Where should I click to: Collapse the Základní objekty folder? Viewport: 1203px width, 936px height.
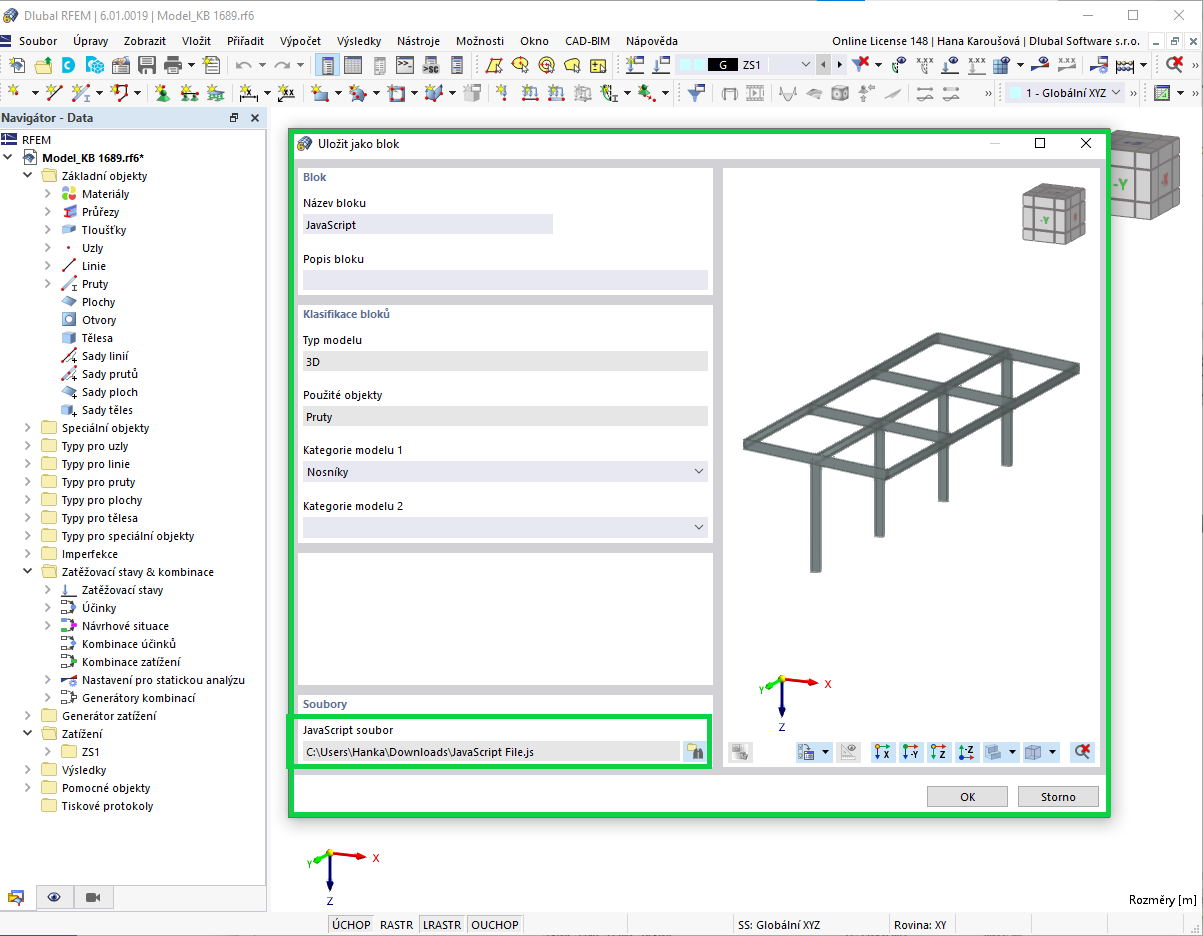click(27, 176)
